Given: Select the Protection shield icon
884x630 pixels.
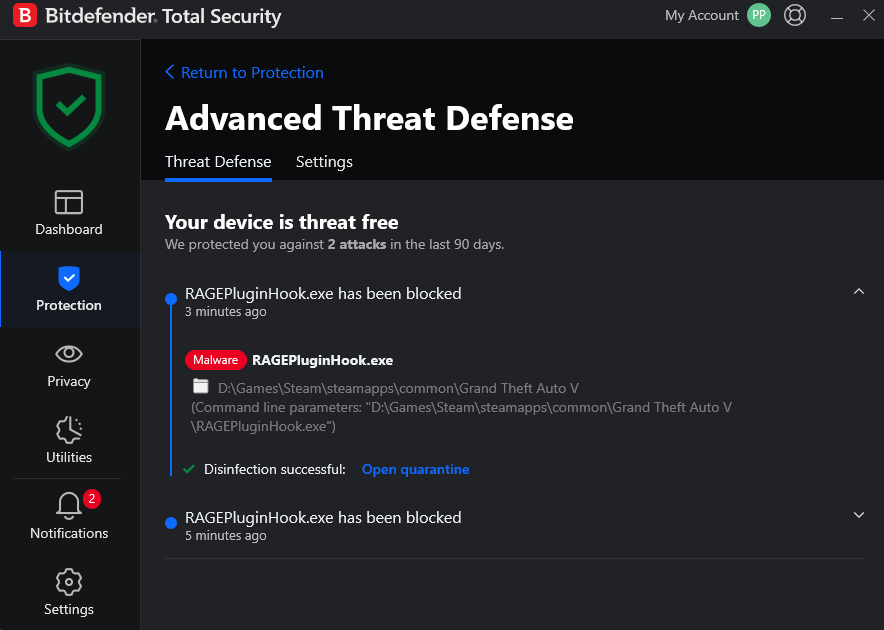Looking at the screenshot, I should click(69, 279).
